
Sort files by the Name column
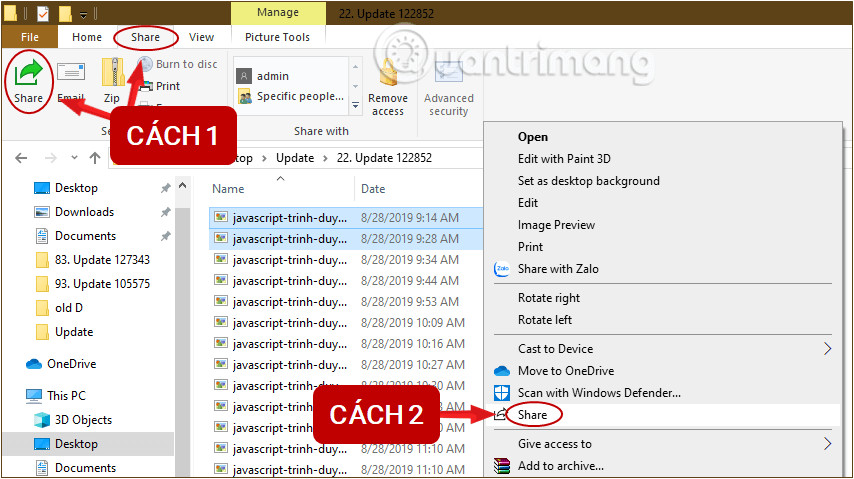coord(228,189)
